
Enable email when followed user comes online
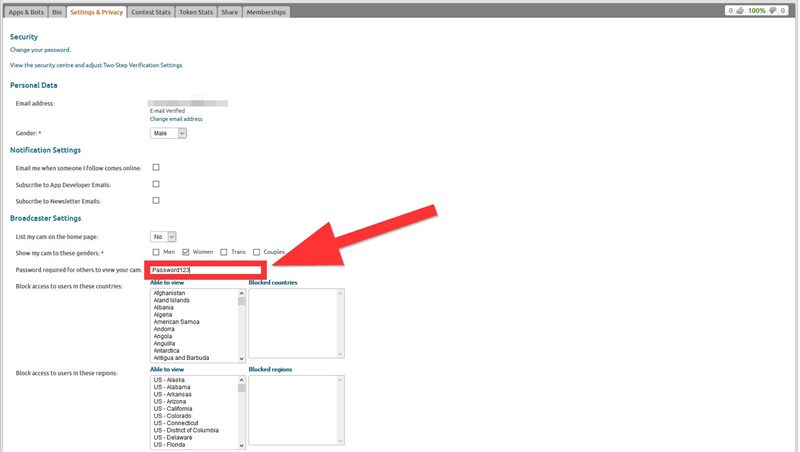(x=156, y=167)
